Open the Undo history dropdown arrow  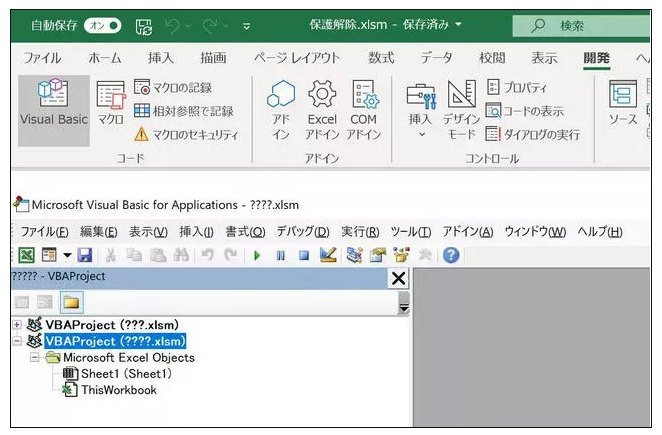tap(188, 26)
